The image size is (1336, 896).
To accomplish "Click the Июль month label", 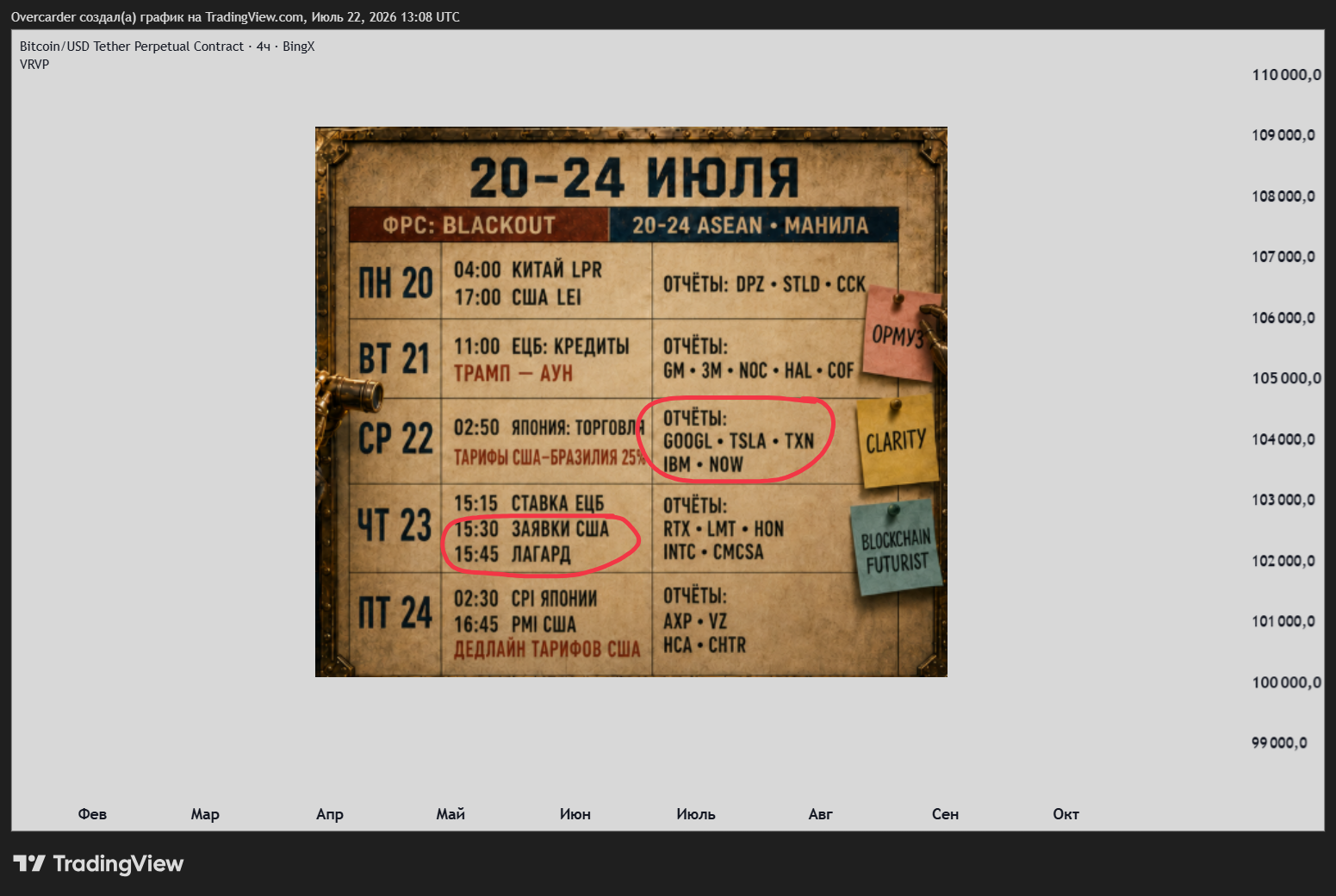I will (x=696, y=814).
